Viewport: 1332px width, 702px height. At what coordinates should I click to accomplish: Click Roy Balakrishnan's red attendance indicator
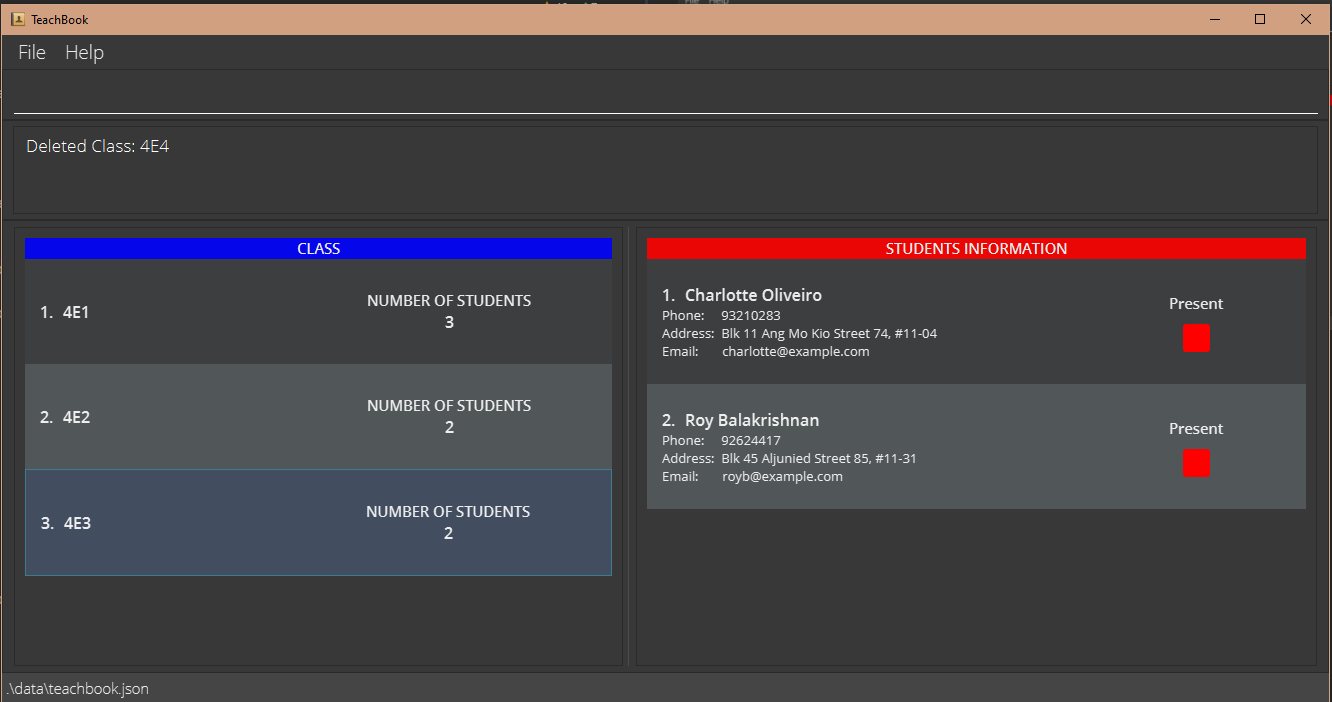click(x=1196, y=463)
